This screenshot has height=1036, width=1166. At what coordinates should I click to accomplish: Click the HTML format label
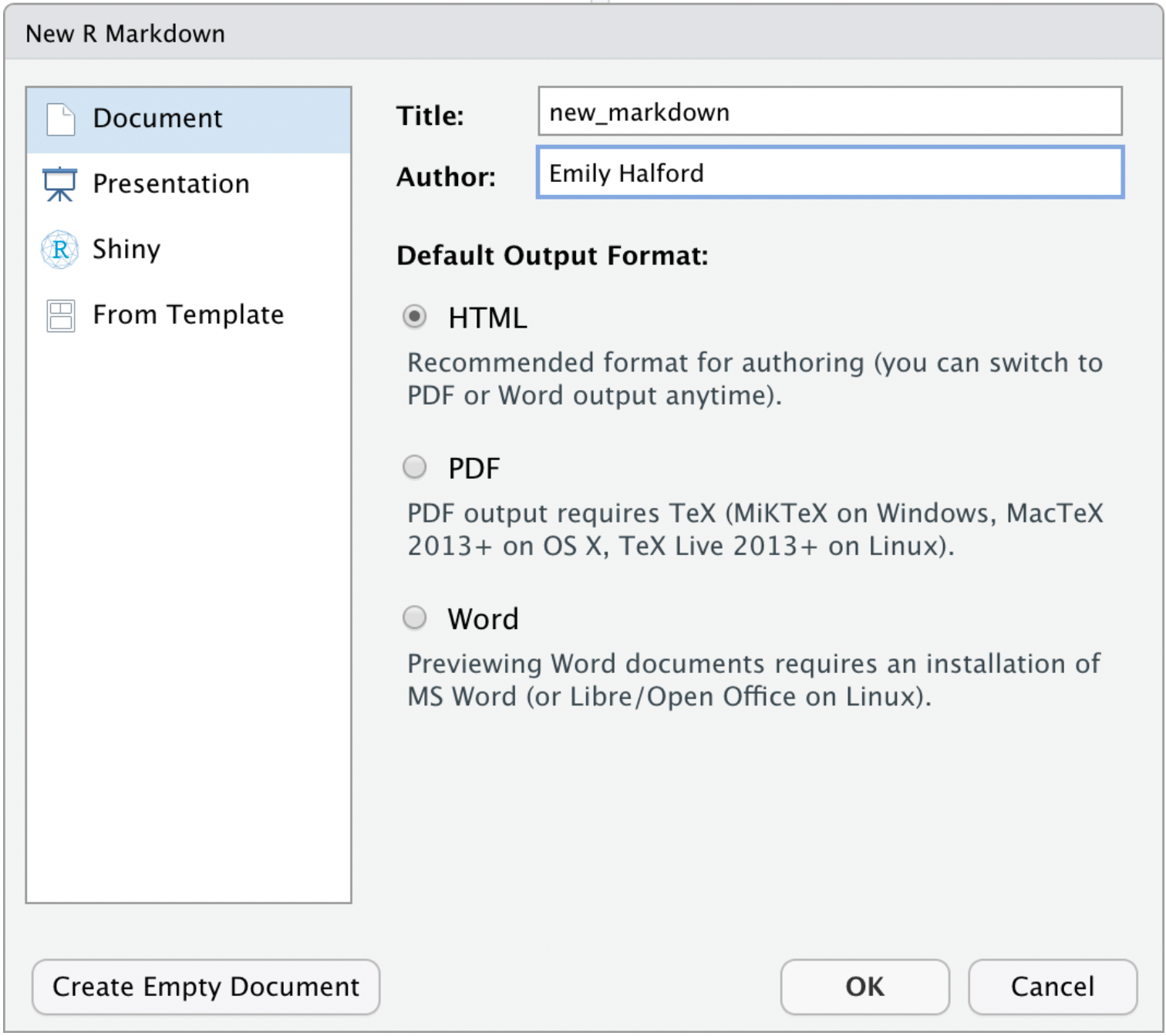487,318
